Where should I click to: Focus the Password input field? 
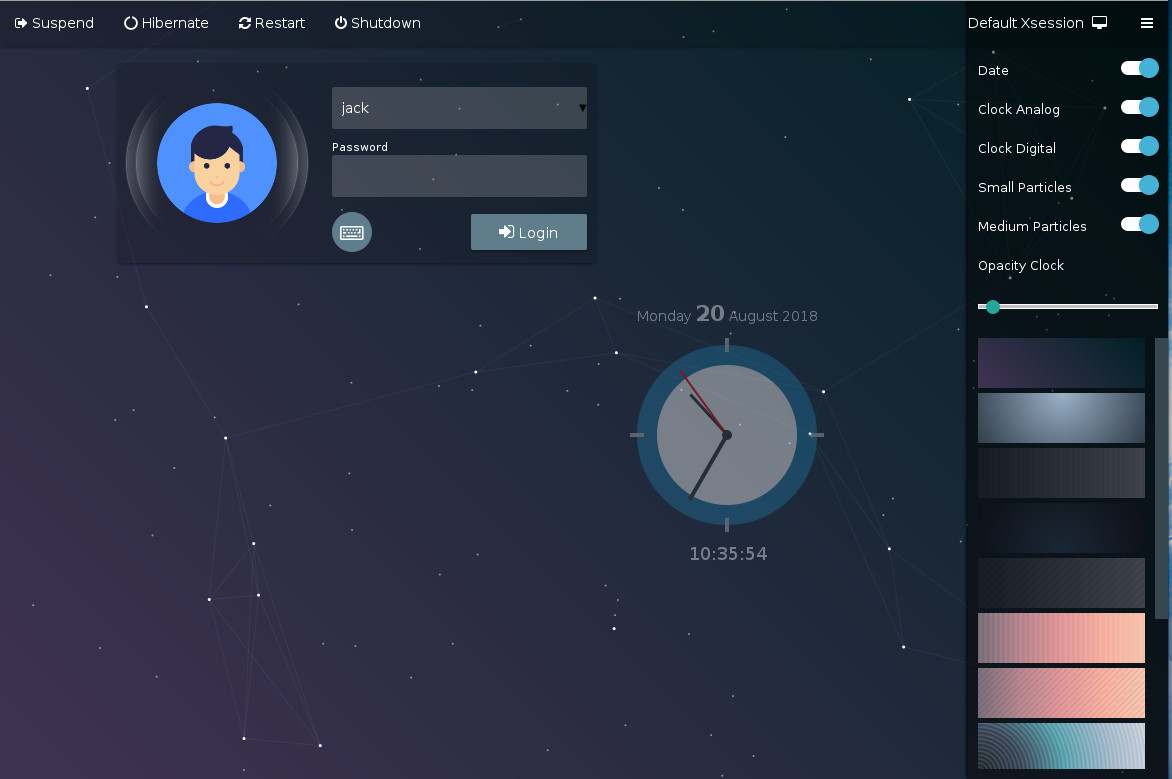459,176
